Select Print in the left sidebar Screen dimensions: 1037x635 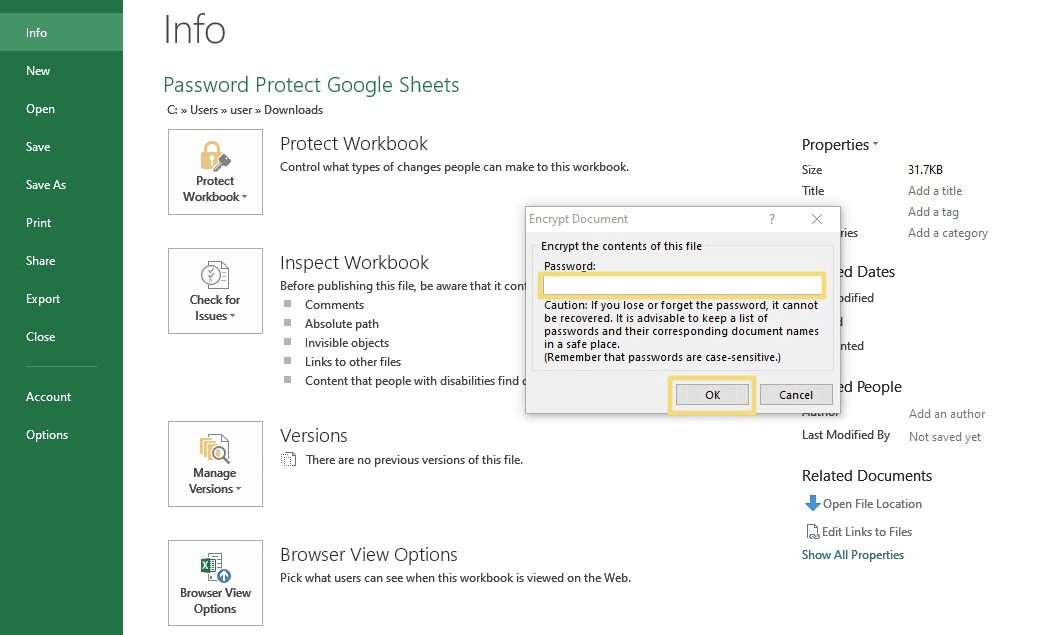pyautogui.click(x=39, y=223)
